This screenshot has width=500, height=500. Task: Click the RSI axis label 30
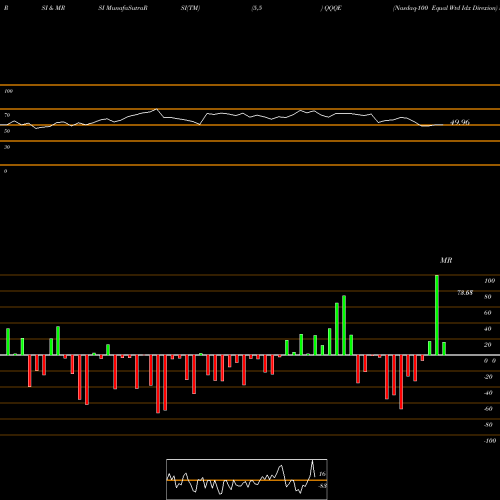tap(7, 147)
